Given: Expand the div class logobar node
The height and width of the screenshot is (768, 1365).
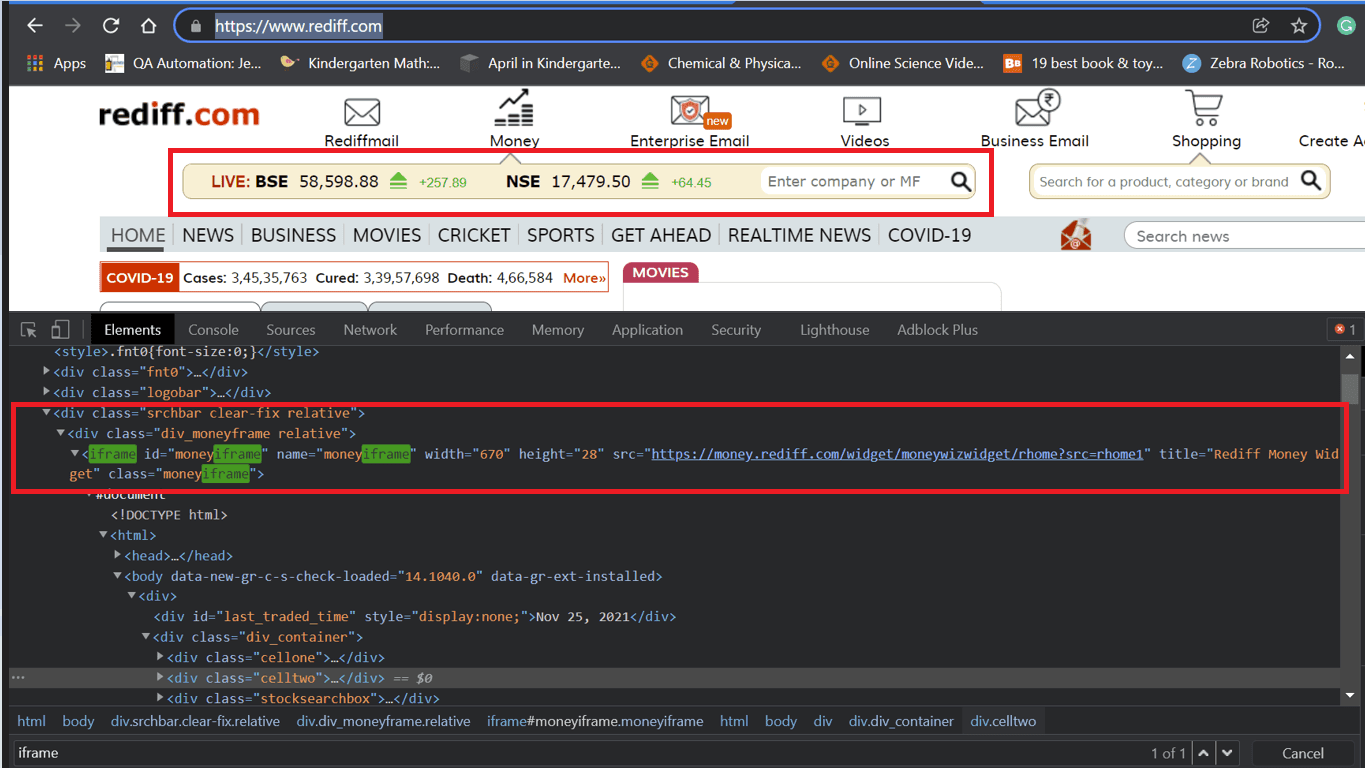Looking at the screenshot, I should (x=47, y=392).
